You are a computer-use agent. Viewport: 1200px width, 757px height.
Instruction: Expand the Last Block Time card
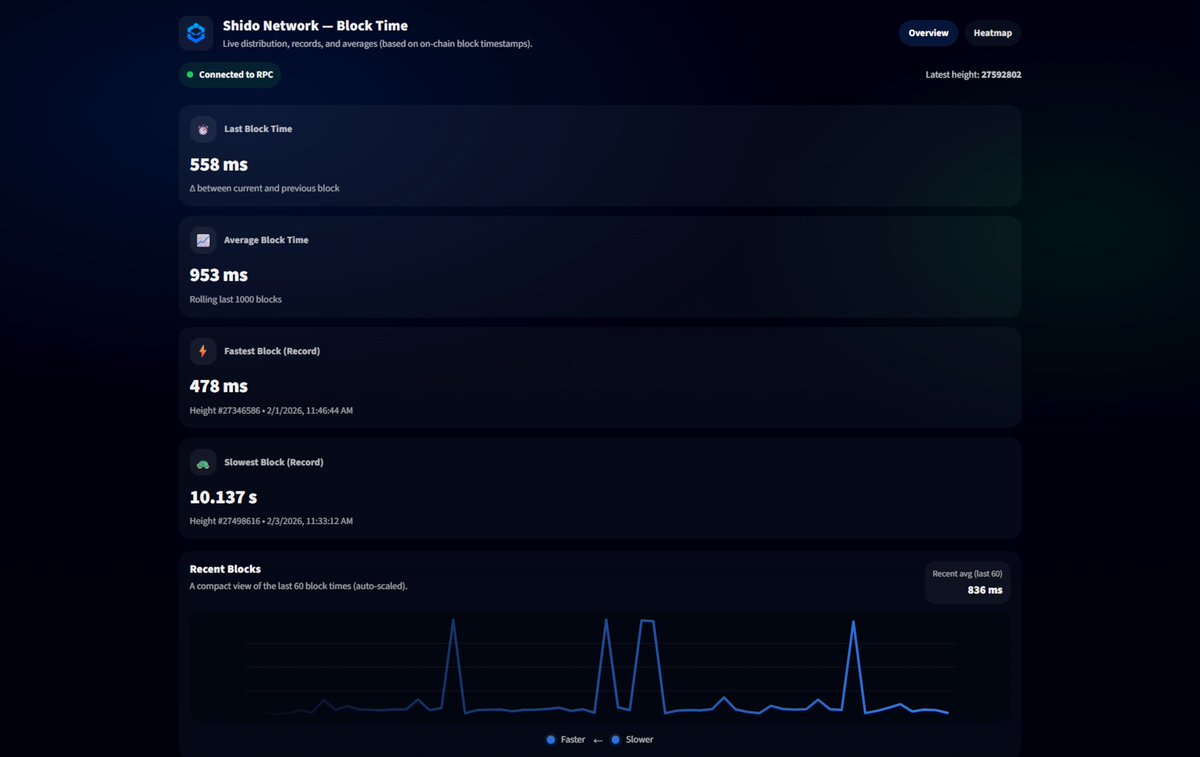point(600,155)
